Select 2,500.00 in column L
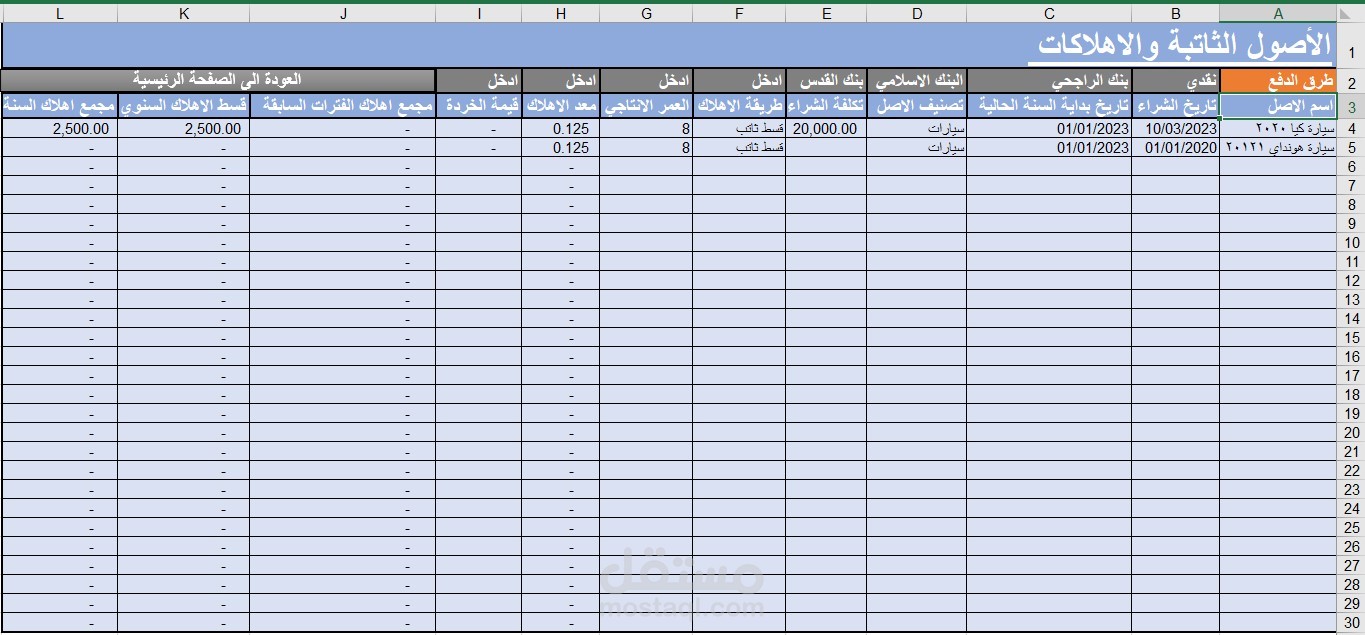1365x635 pixels. (x=59, y=128)
